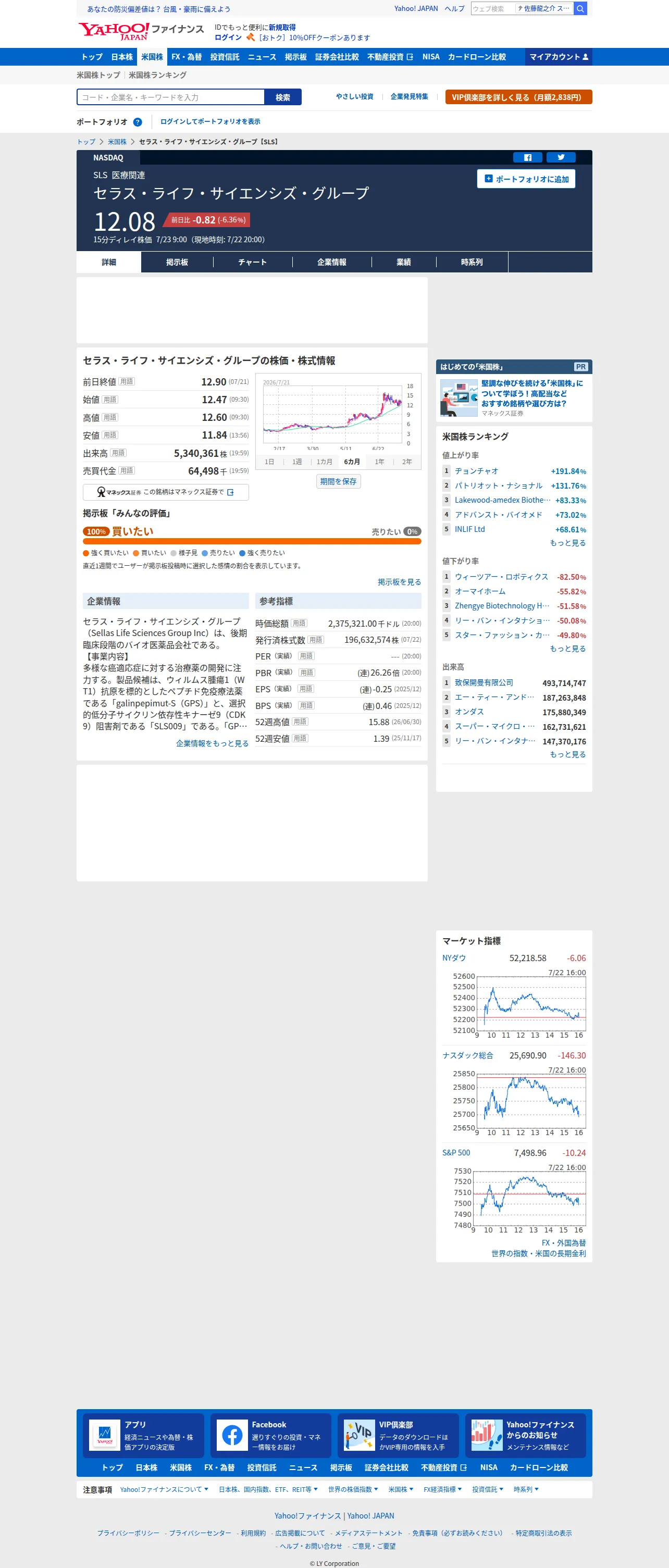669x1568 pixels.
Task: Open FX・為替 in the top navigation bar
Action: pos(187,57)
